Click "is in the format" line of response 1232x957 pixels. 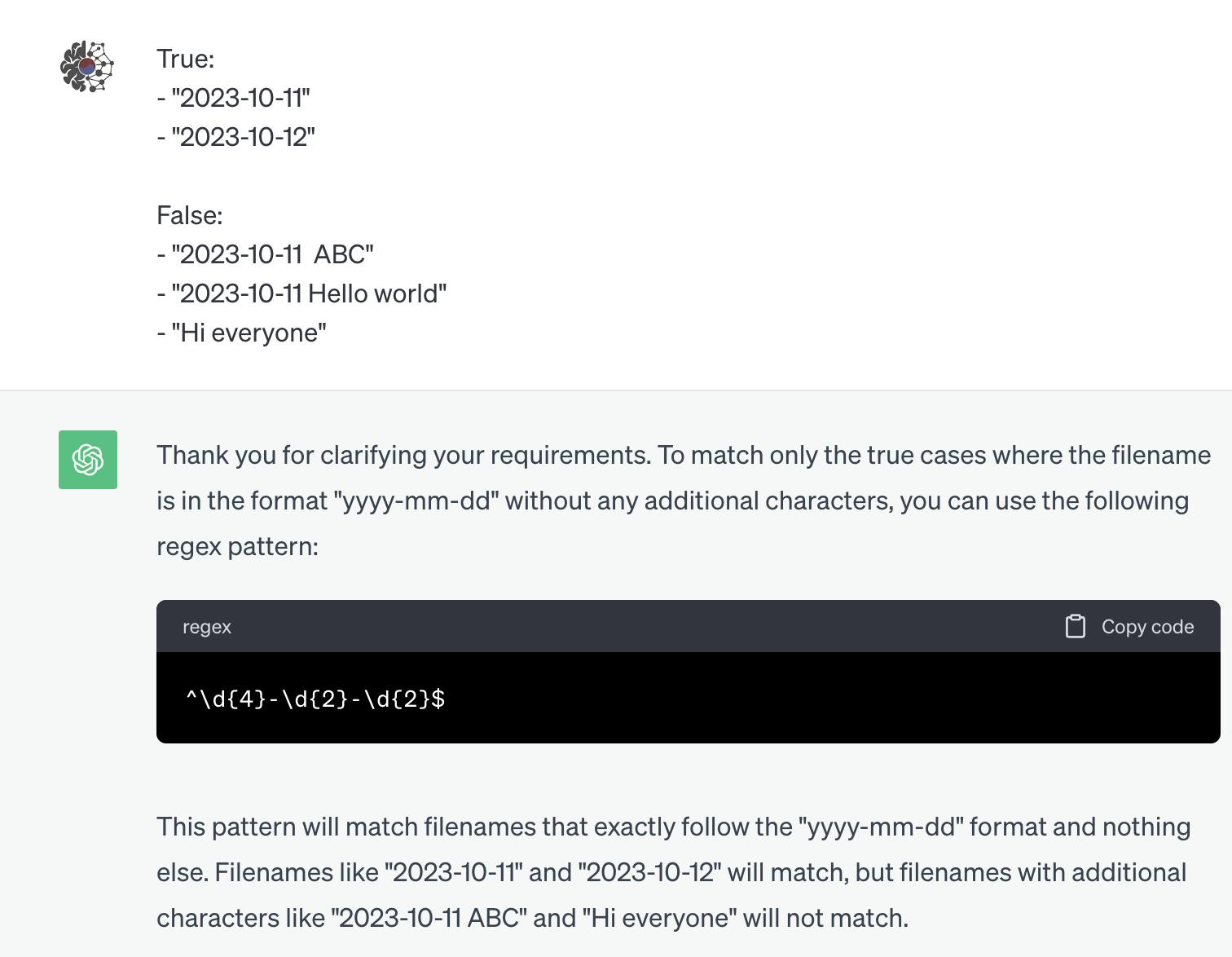point(241,501)
